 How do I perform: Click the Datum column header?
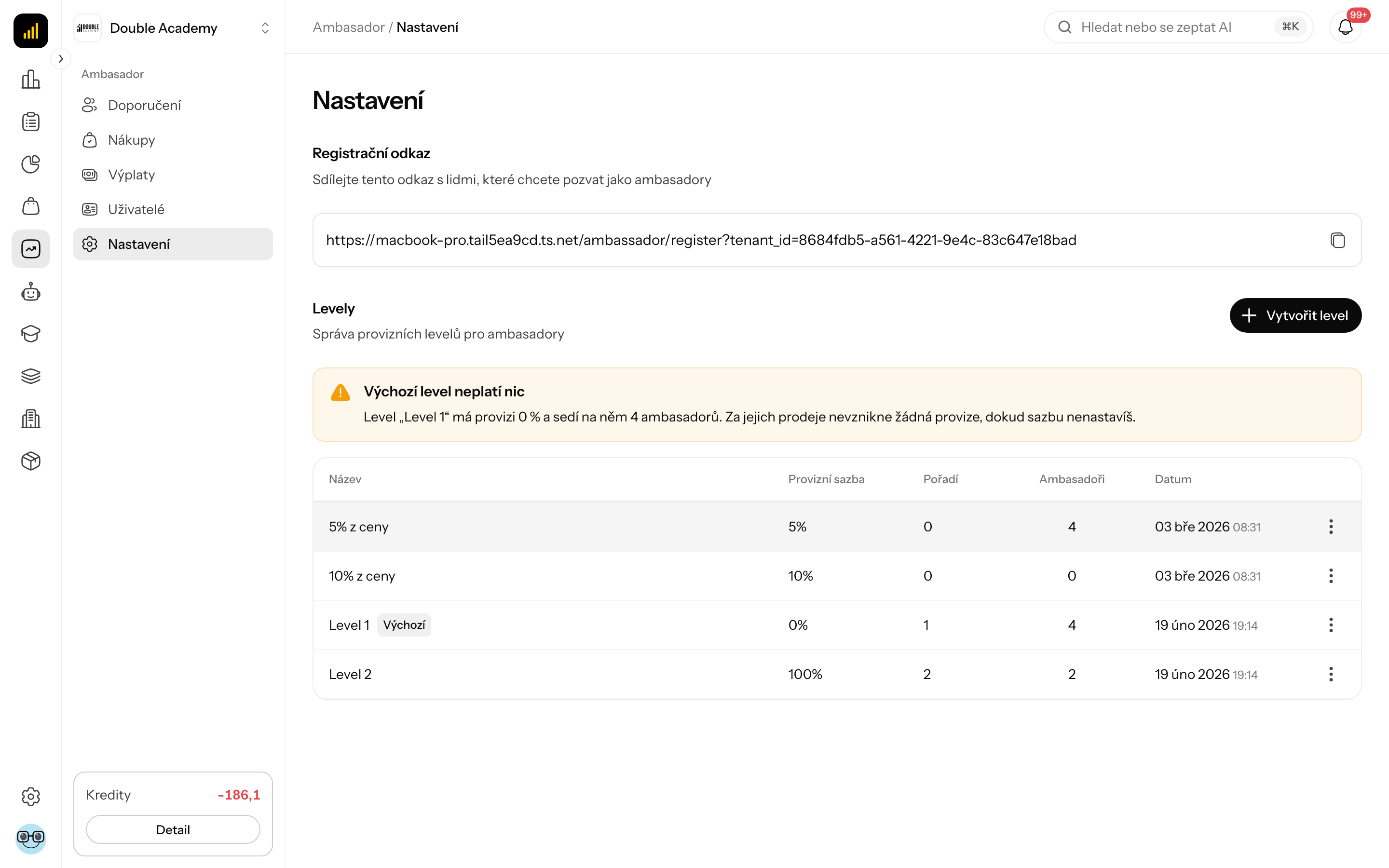[x=1172, y=479]
